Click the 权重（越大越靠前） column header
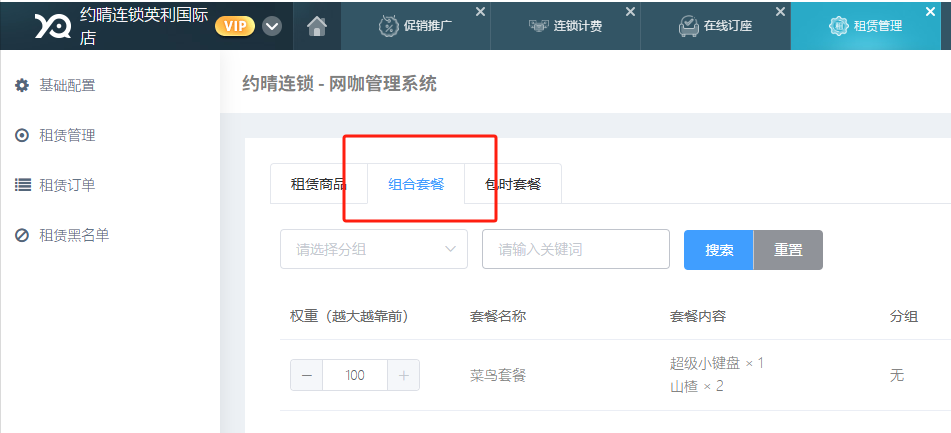 [349, 316]
